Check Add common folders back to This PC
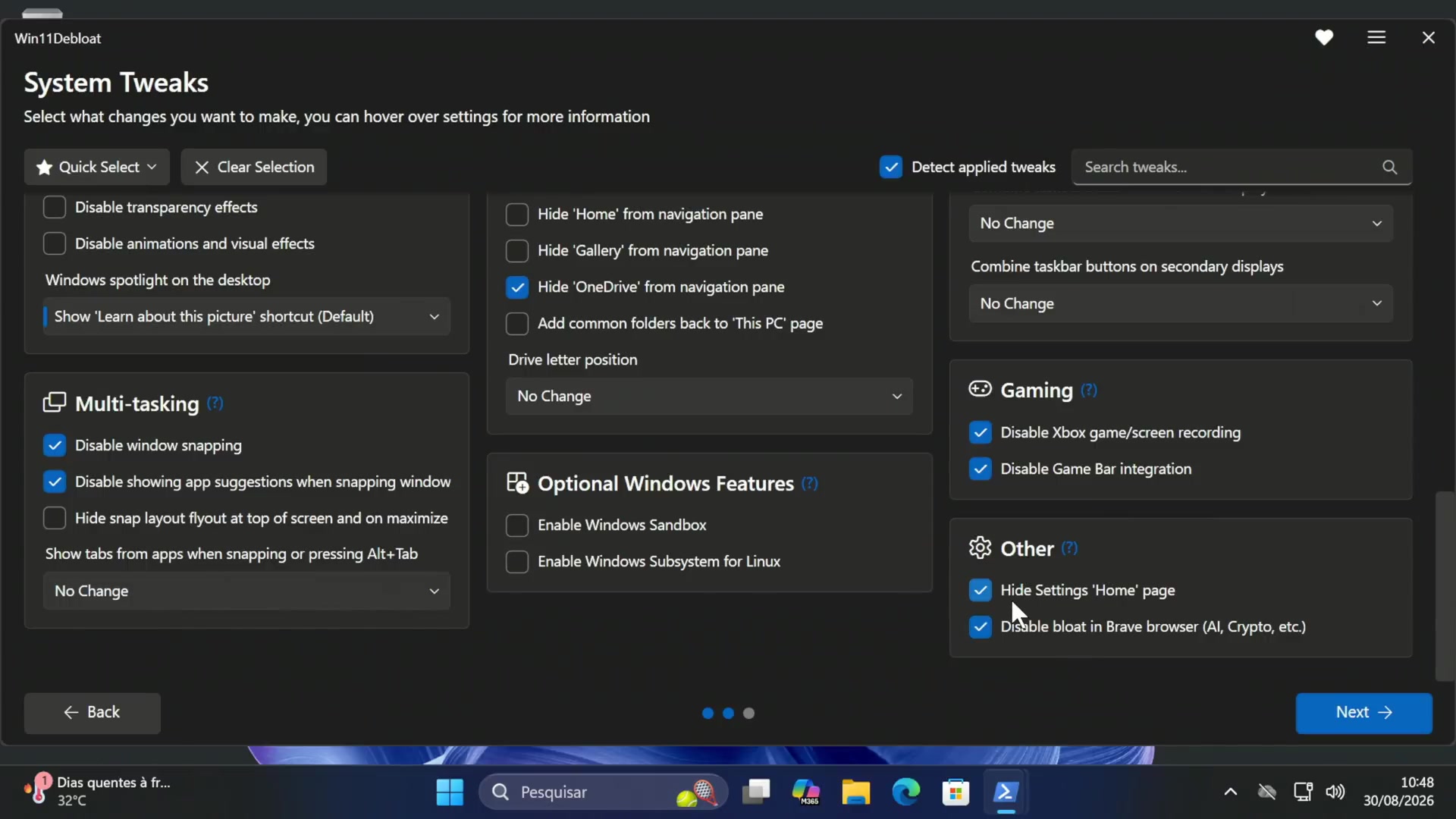The width and height of the screenshot is (1456, 819). click(517, 323)
